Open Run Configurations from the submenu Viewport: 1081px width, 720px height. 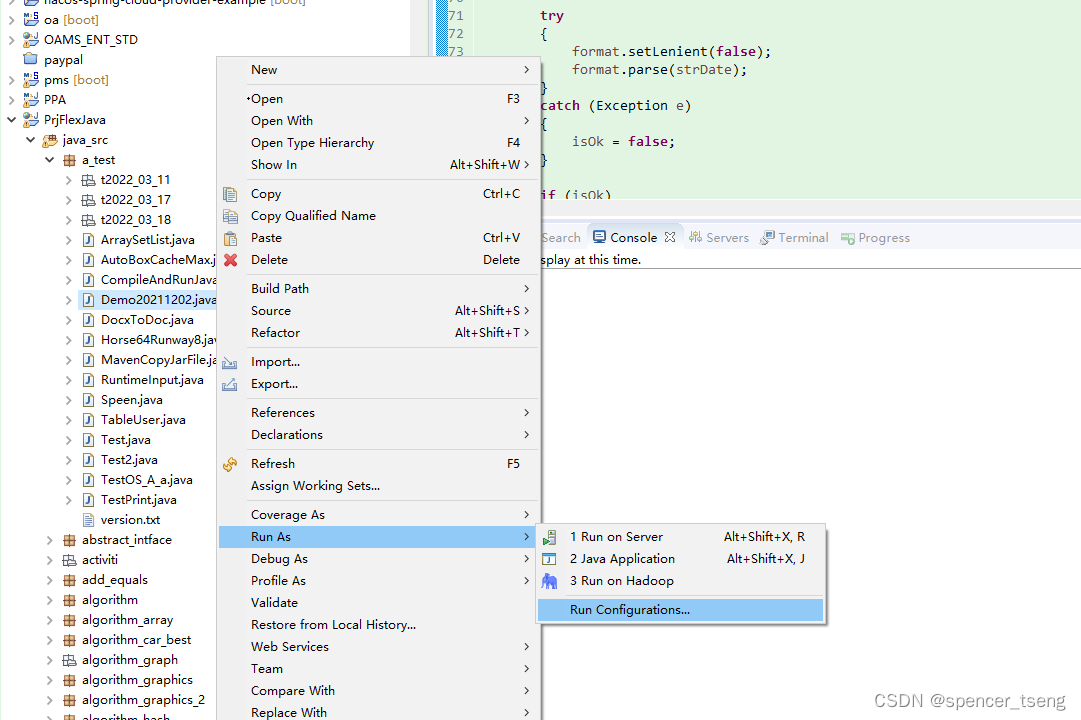(629, 609)
